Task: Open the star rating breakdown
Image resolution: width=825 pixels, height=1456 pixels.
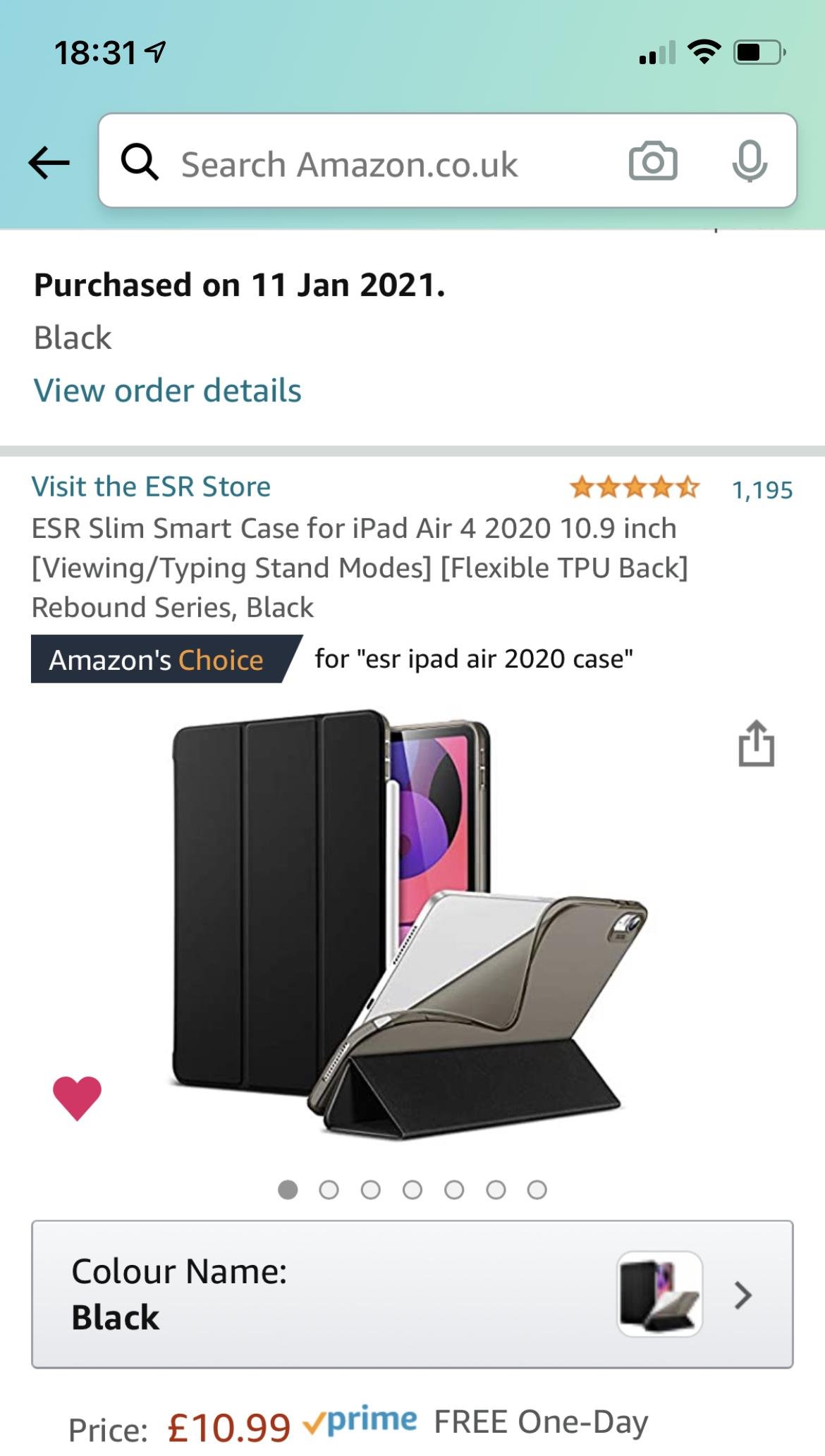Action: [635, 487]
